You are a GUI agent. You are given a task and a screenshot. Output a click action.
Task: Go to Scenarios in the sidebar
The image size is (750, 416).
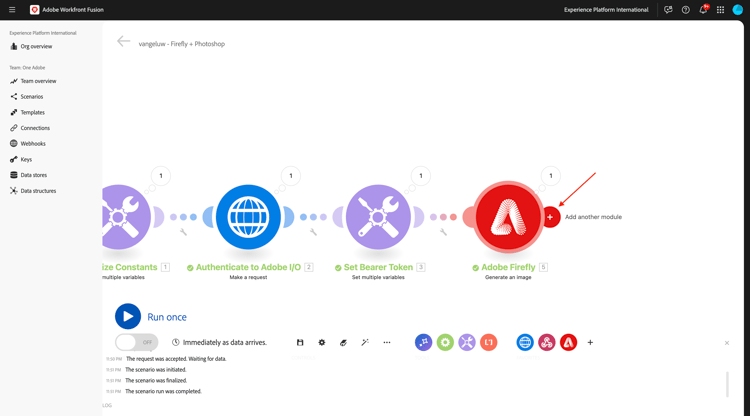(x=27, y=97)
